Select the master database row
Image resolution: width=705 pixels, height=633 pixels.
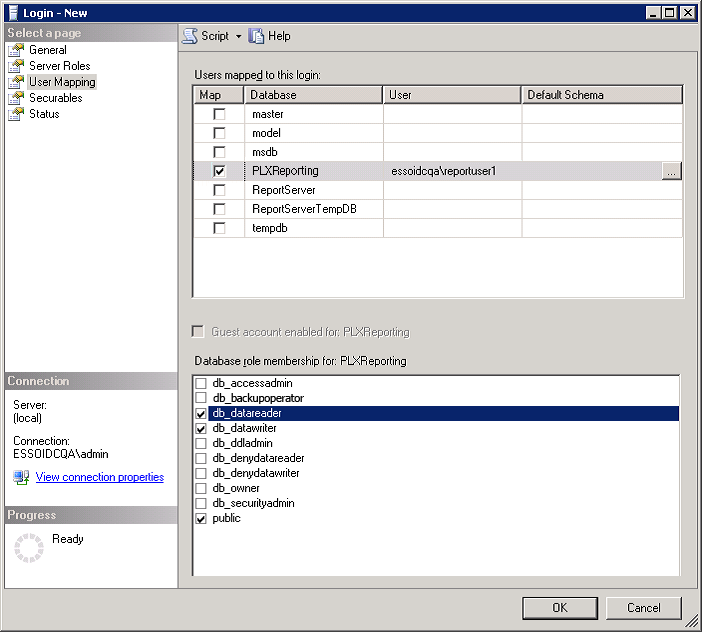(x=438, y=114)
